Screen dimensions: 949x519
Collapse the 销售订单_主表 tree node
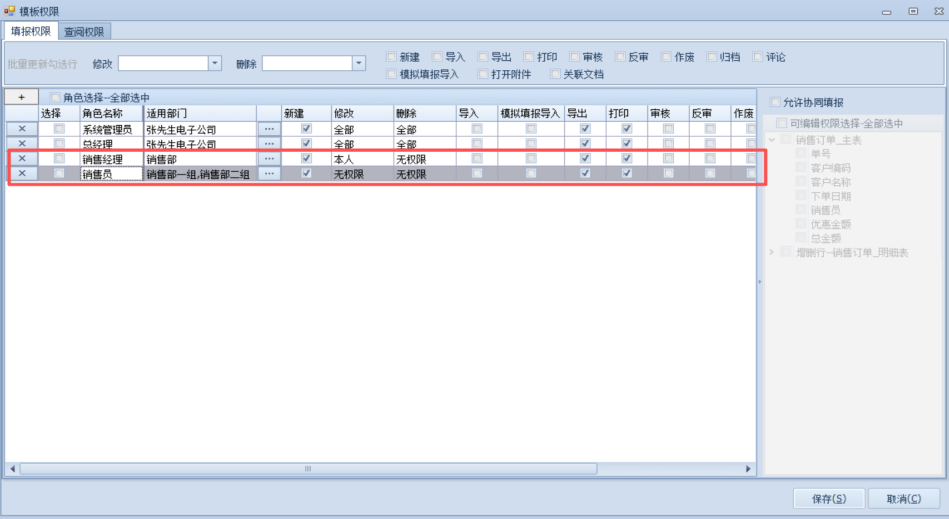[771, 139]
